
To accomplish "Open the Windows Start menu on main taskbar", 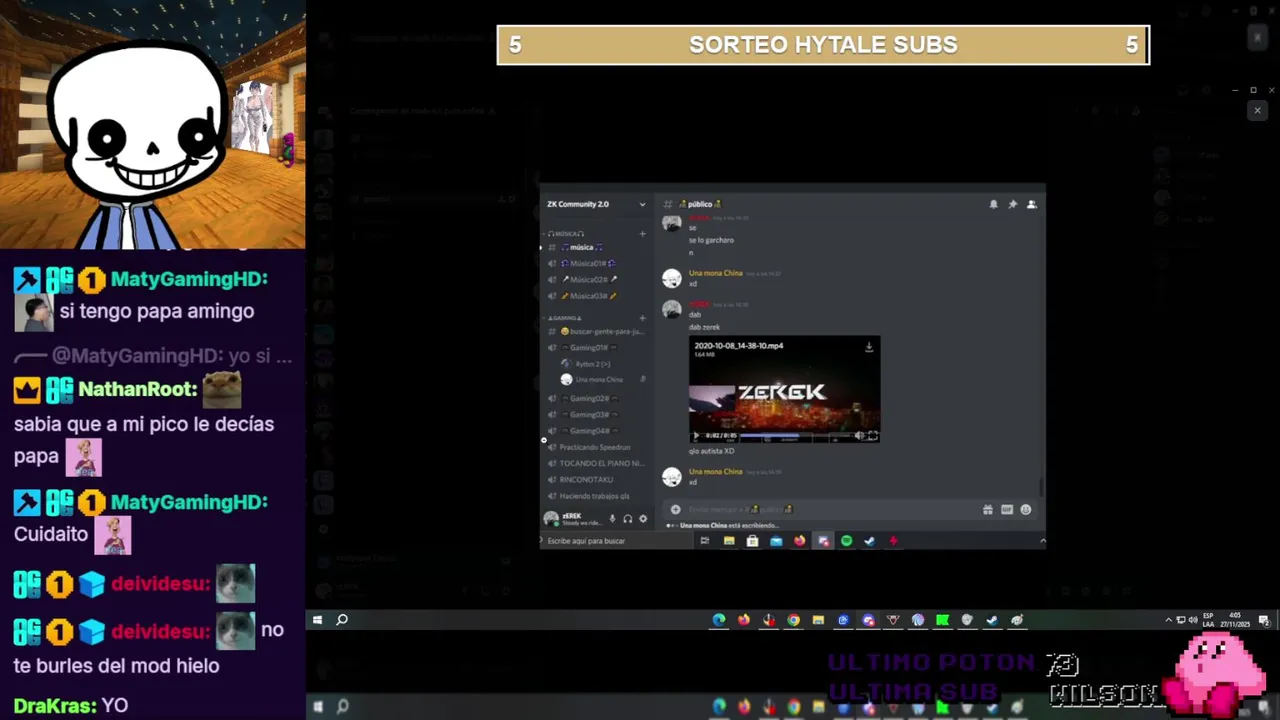I will click(x=317, y=620).
